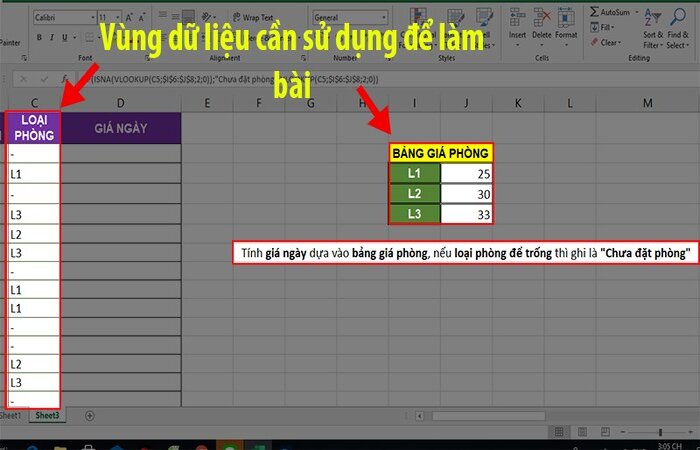Switch to the Sheet1 tab
Screen dimensions: 700x450
tap(10, 415)
